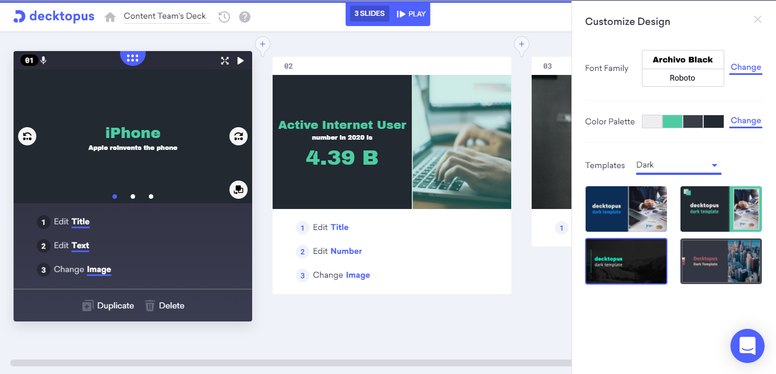
Task: Click the Duplicate slide button
Action: (x=108, y=306)
